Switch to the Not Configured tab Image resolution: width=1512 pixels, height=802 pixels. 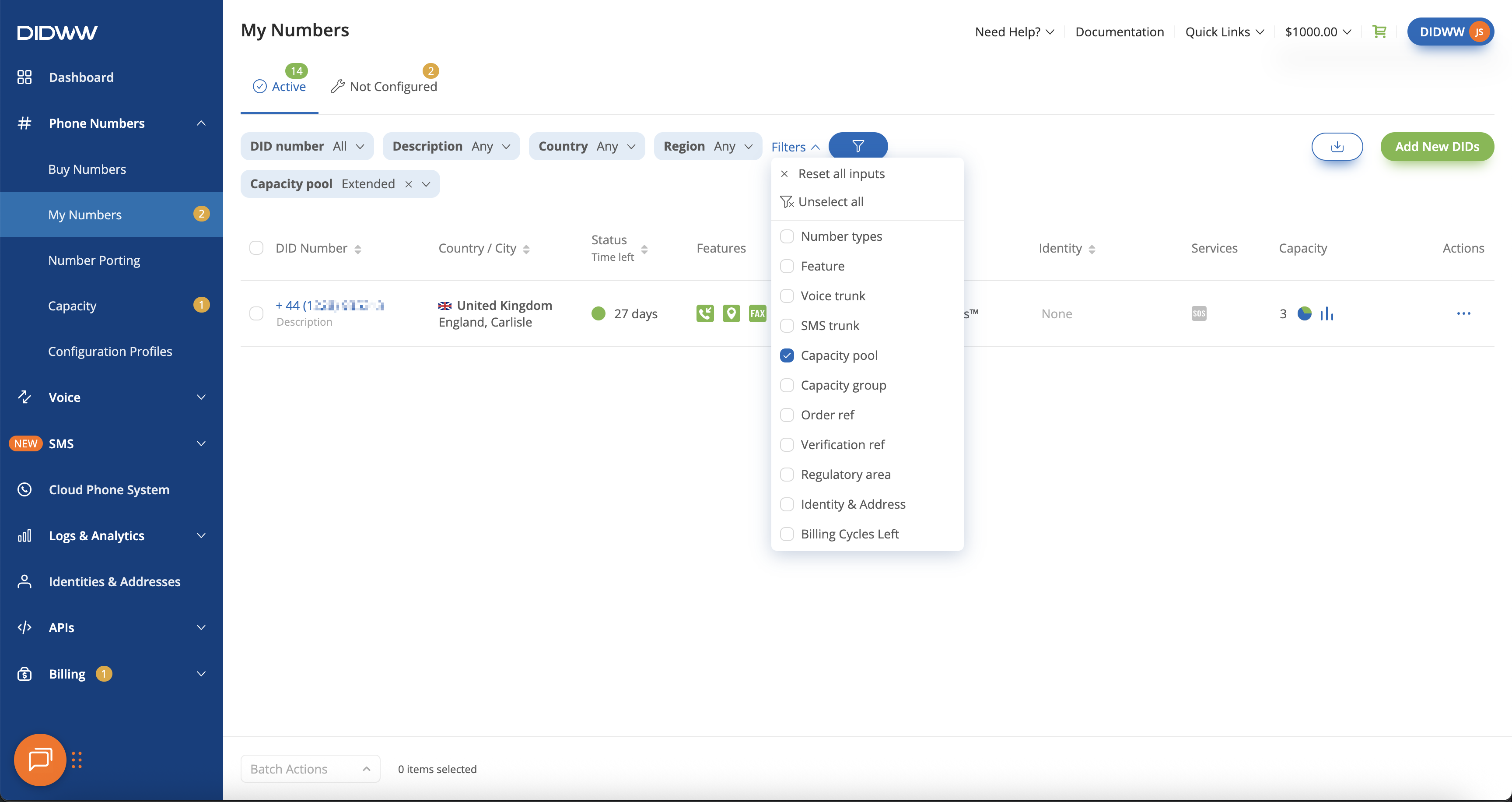pyautogui.click(x=384, y=87)
